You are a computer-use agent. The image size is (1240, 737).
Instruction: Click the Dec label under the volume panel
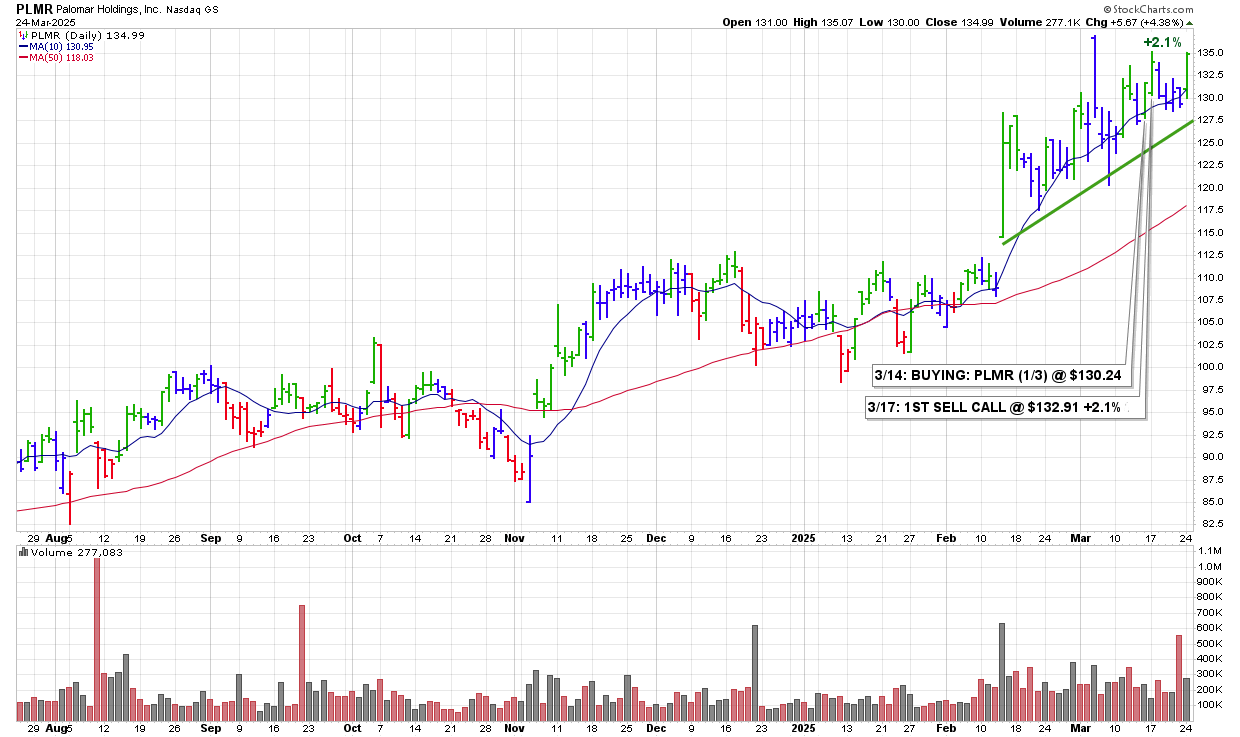point(657,729)
